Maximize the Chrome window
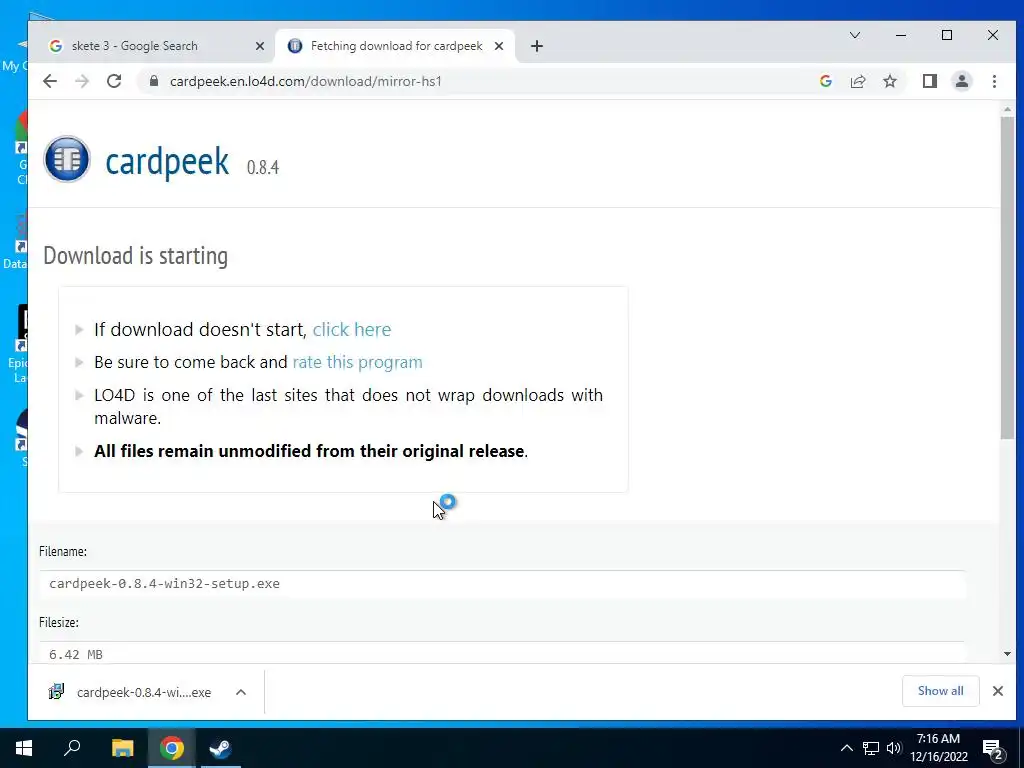 [x=946, y=35]
